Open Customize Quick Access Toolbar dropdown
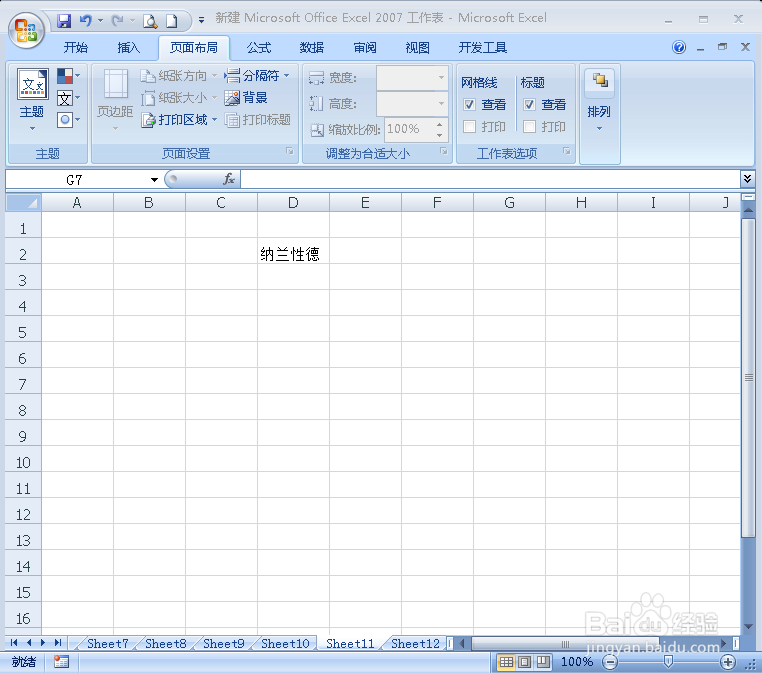 [201, 20]
